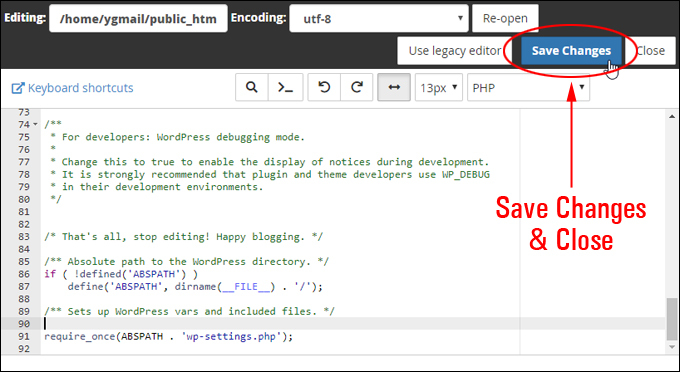This screenshot has width=680, height=372.
Task: Click the 'Sets up WordPress vars' comment line
Action: click(x=190, y=312)
